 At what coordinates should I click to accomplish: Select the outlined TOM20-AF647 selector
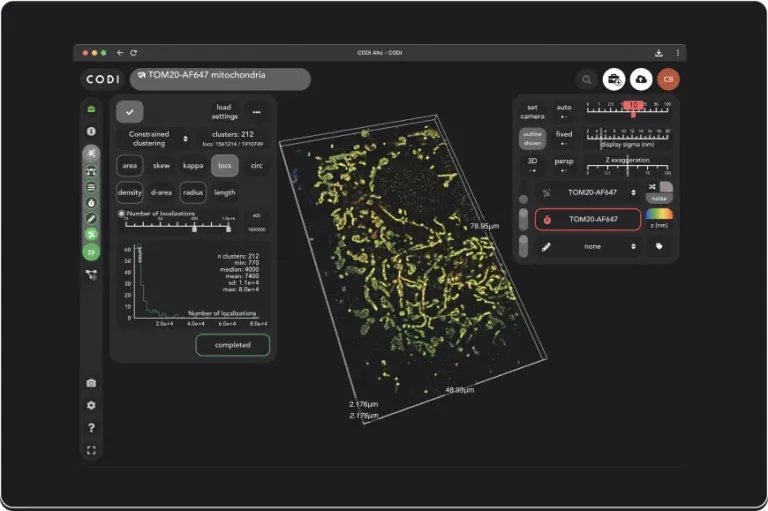(x=588, y=219)
